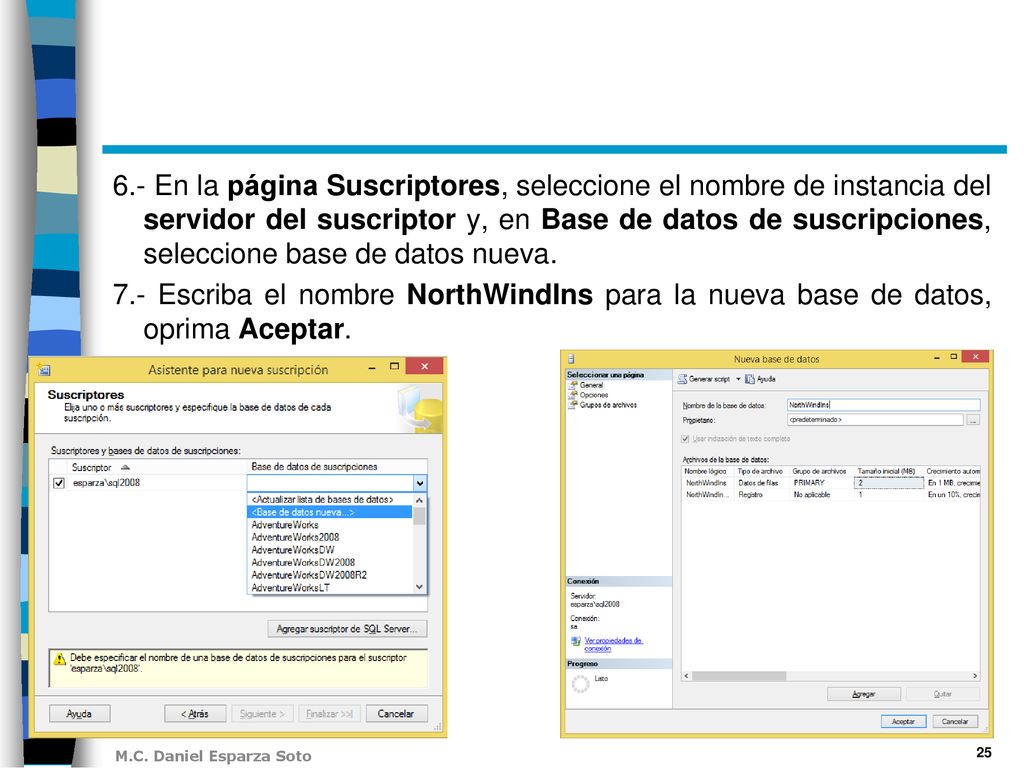
Task: Click the Generar script icon
Action: click(x=682, y=379)
